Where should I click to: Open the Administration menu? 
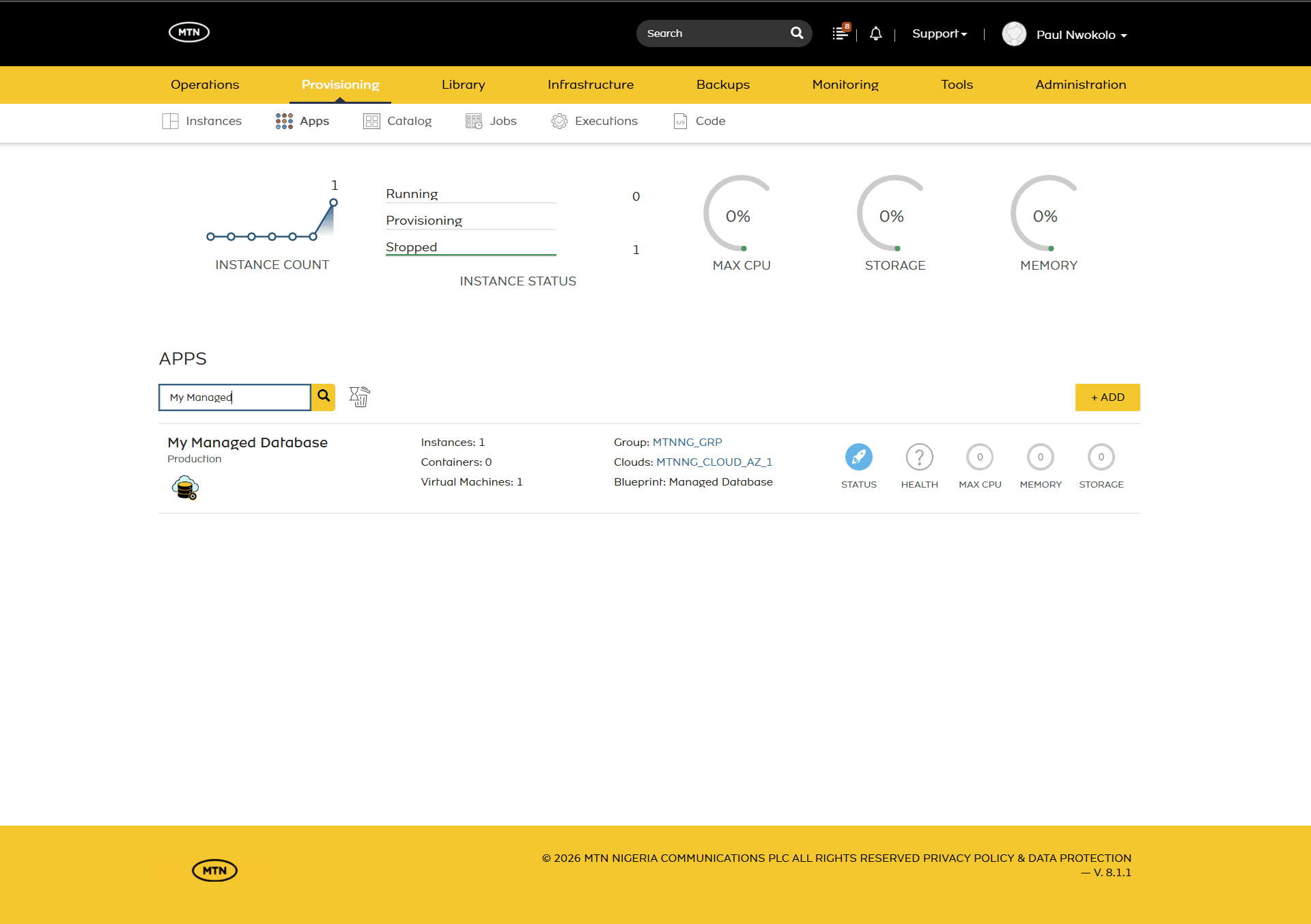[x=1081, y=85]
